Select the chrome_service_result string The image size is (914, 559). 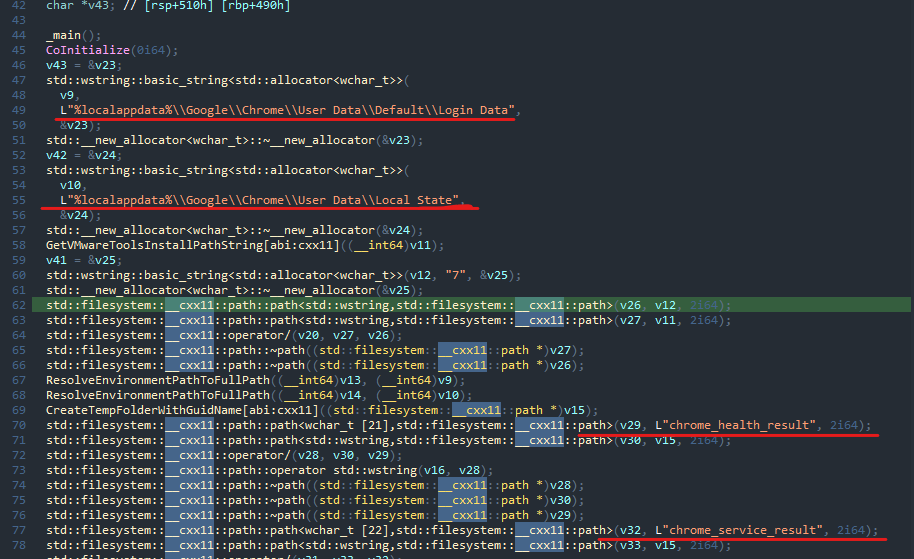(x=739, y=530)
